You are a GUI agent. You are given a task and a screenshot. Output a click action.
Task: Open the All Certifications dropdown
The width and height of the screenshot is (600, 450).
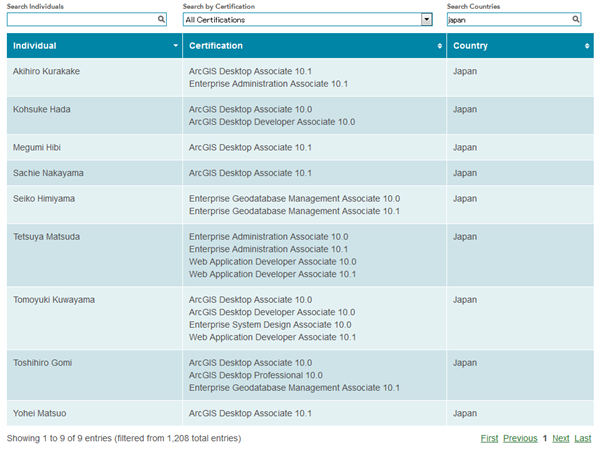coord(308,20)
